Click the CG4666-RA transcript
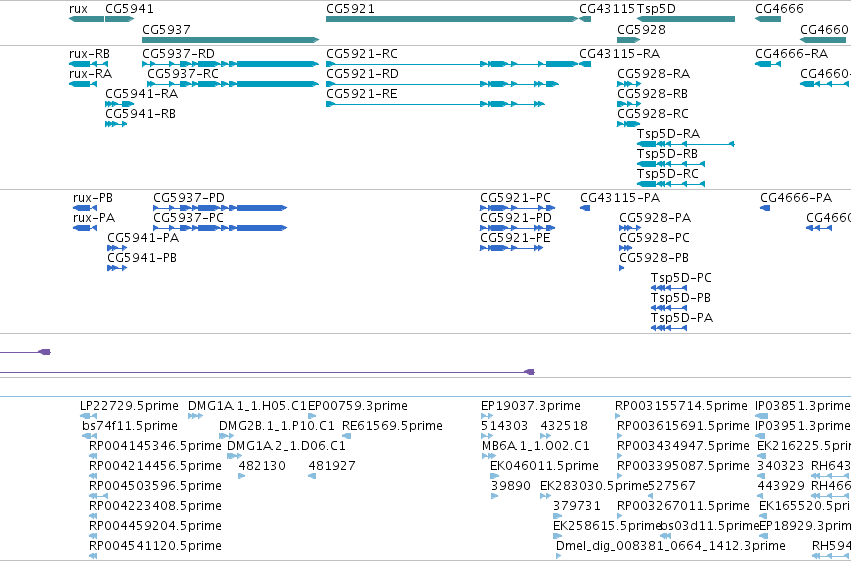851x561 pixels. pos(768,64)
